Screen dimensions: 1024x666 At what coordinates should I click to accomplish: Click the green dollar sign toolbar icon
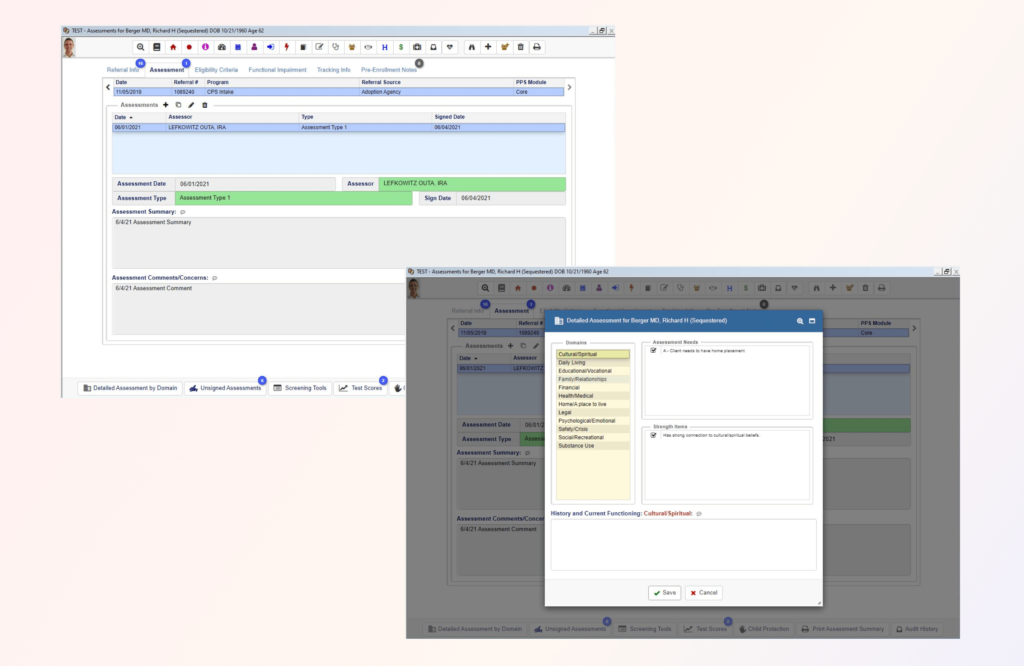pos(400,47)
